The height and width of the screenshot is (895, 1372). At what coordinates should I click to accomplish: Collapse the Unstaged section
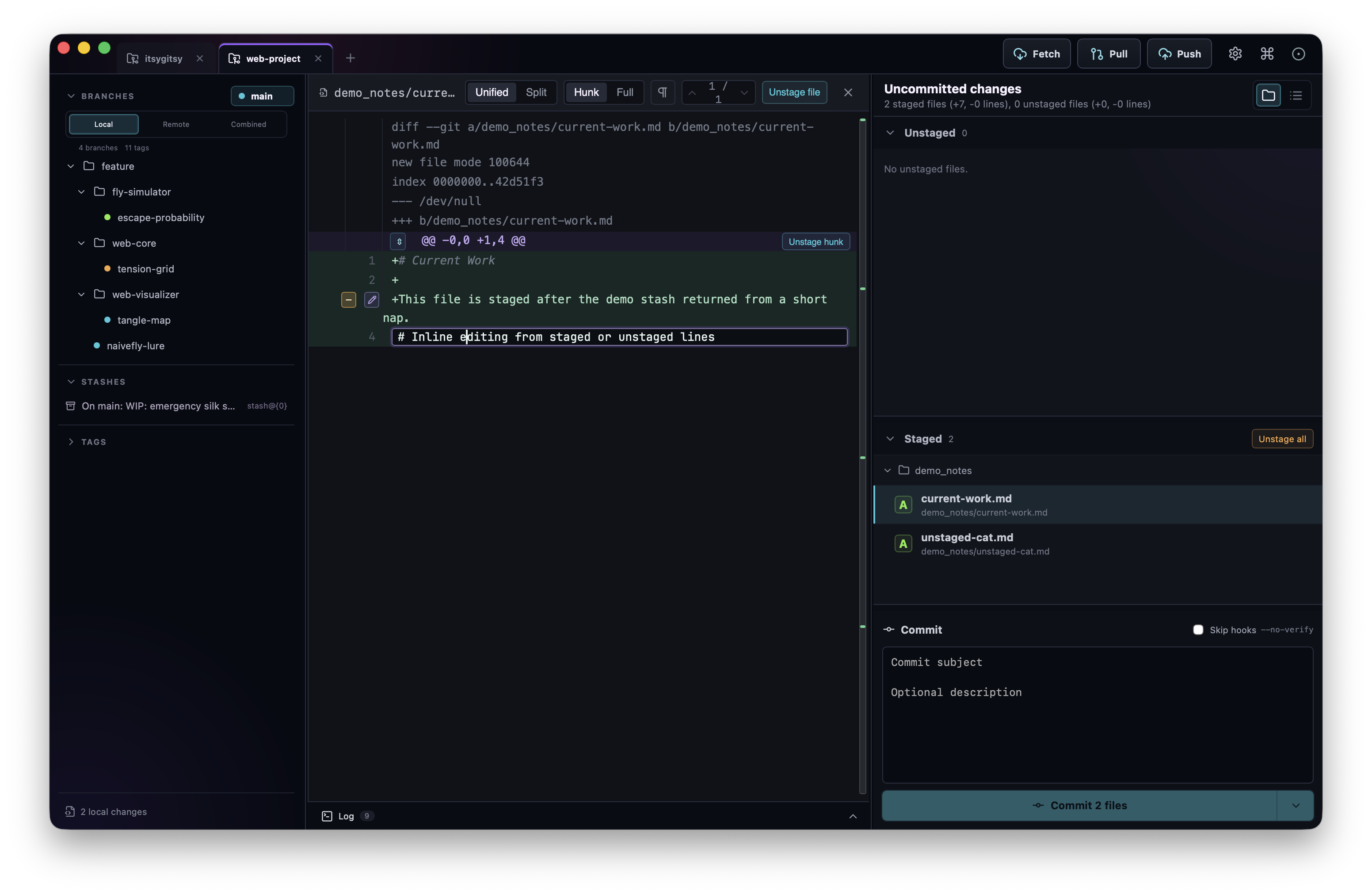pyautogui.click(x=890, y=133)
